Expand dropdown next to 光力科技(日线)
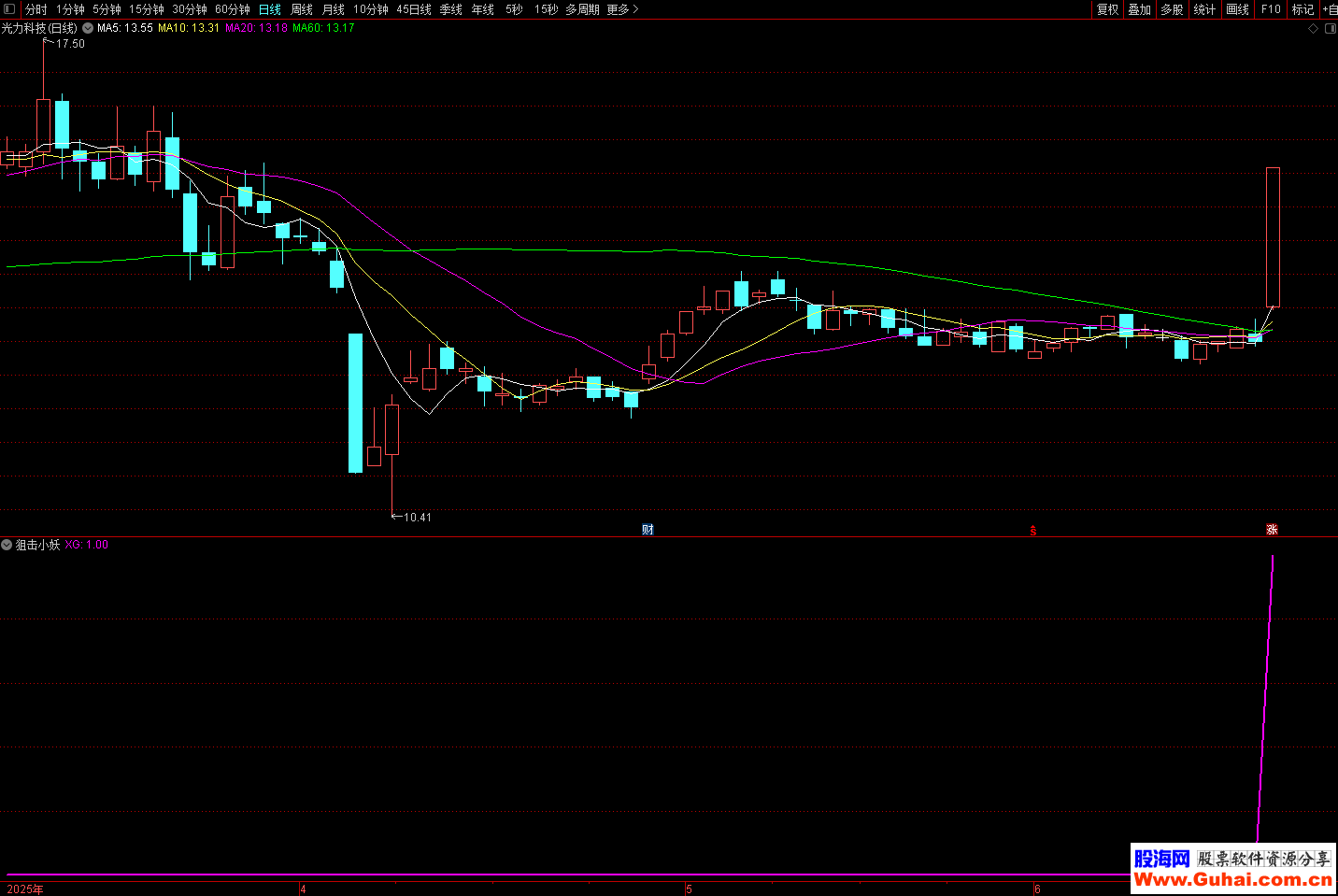 click(x=88, y=28)
